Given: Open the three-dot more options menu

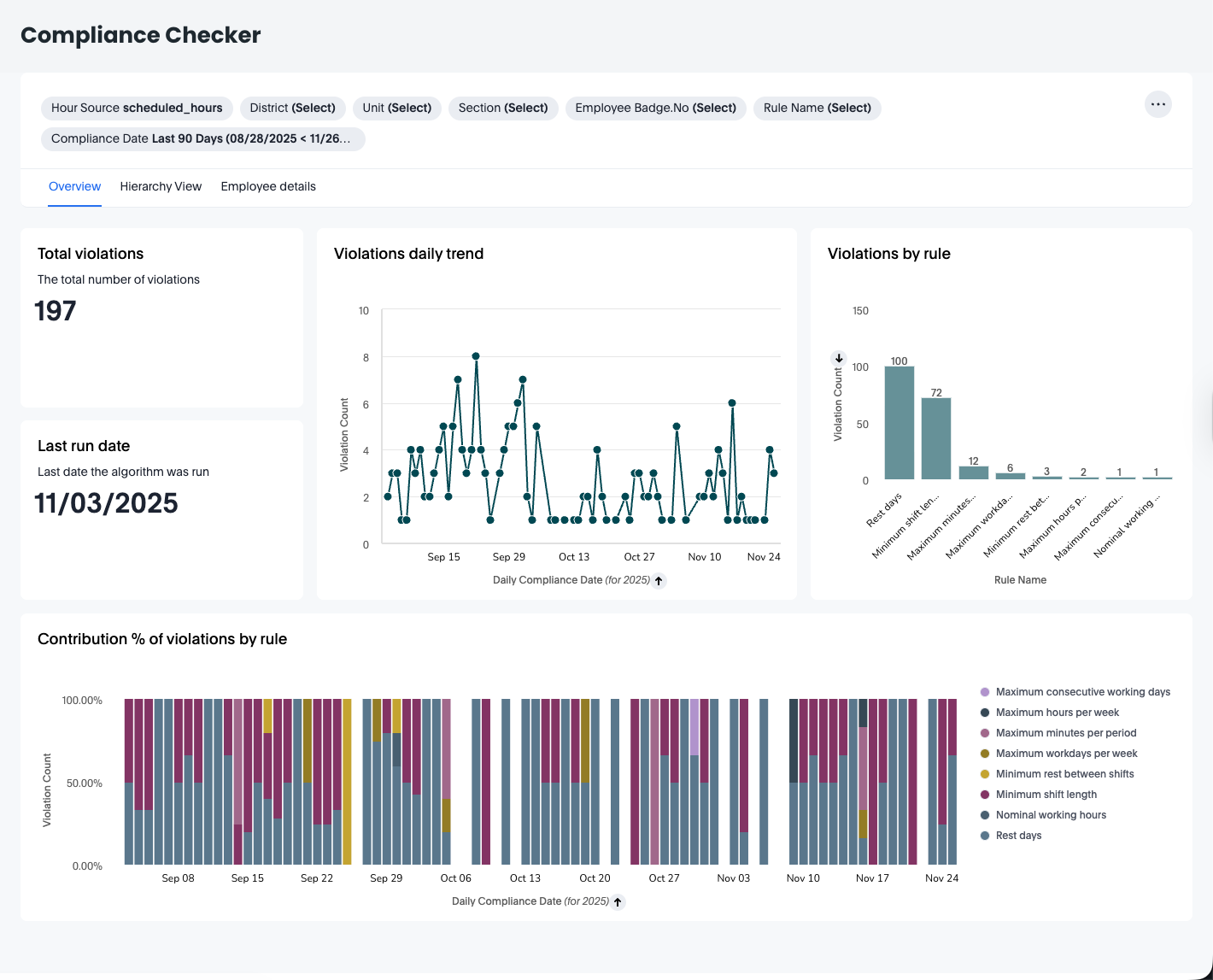Looking at the screenshot, I should pyautogui.click(x=1157, y=104).
